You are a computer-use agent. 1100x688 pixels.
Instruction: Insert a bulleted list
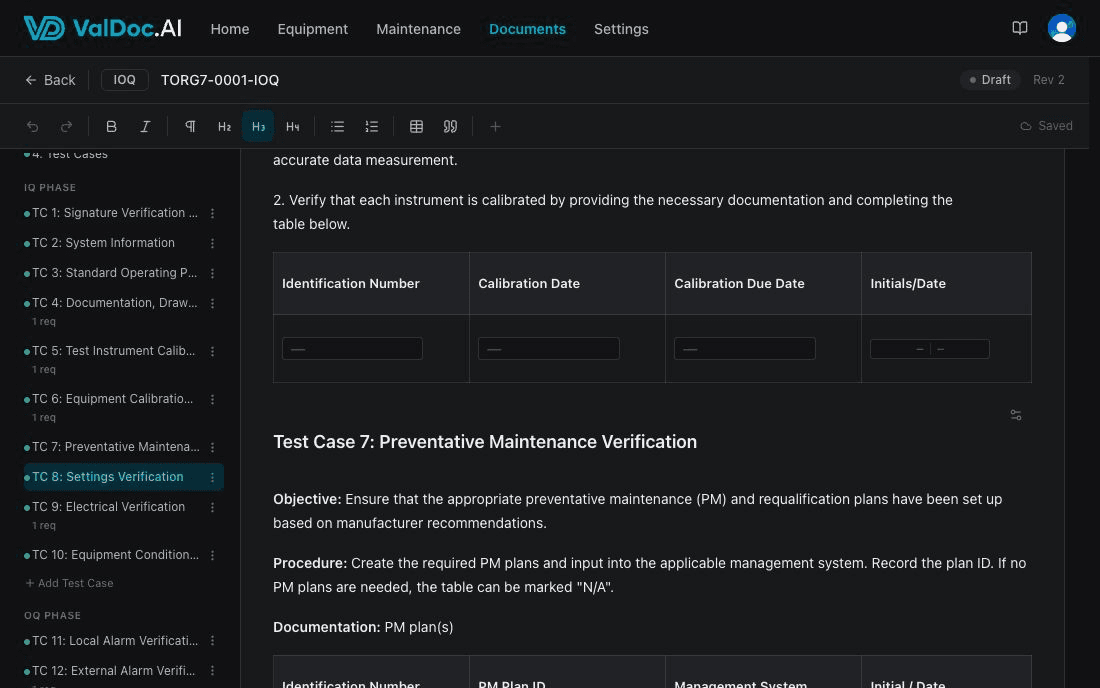click(x=337, y=126)
